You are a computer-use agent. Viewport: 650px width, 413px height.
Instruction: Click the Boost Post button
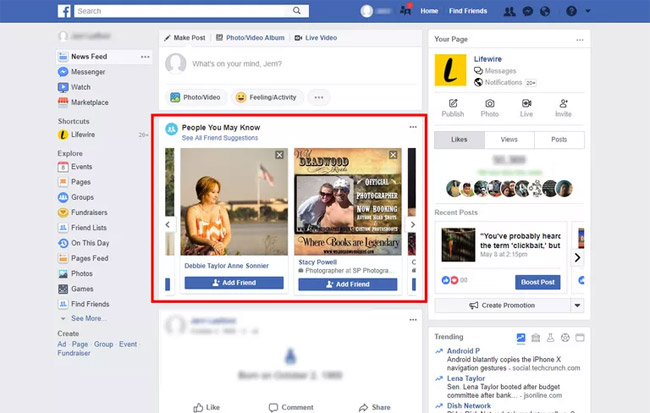pos(538,282)
